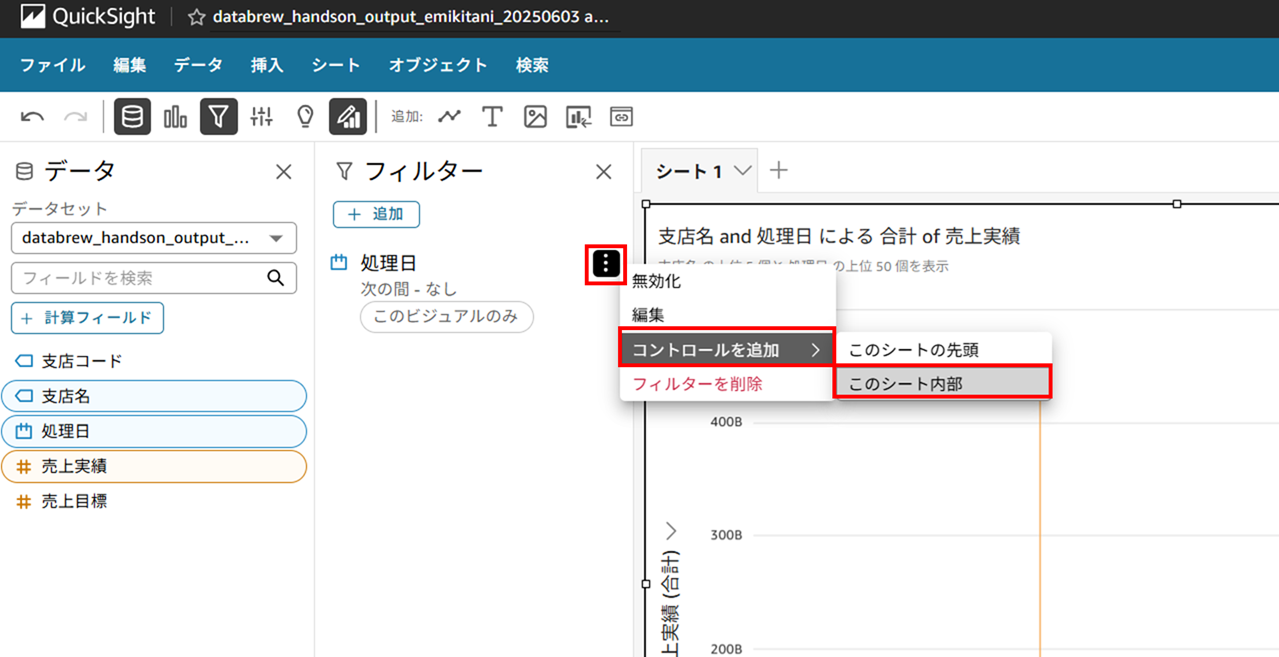Viewport: 1279px width, 657px height.
Task: Click the favorite star next to title
Action: 196,17
